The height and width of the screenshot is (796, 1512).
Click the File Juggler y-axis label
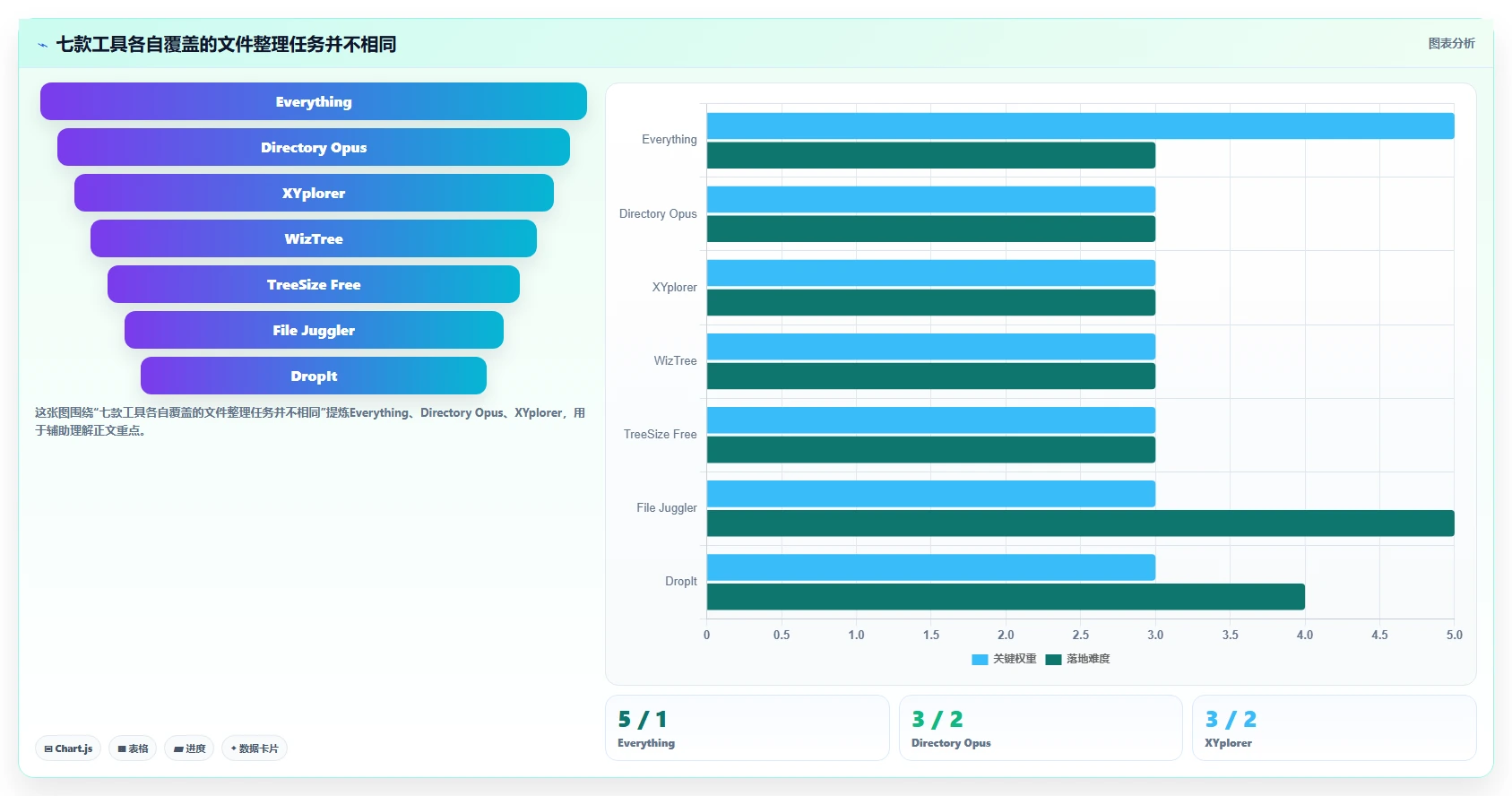click(667, 508)
